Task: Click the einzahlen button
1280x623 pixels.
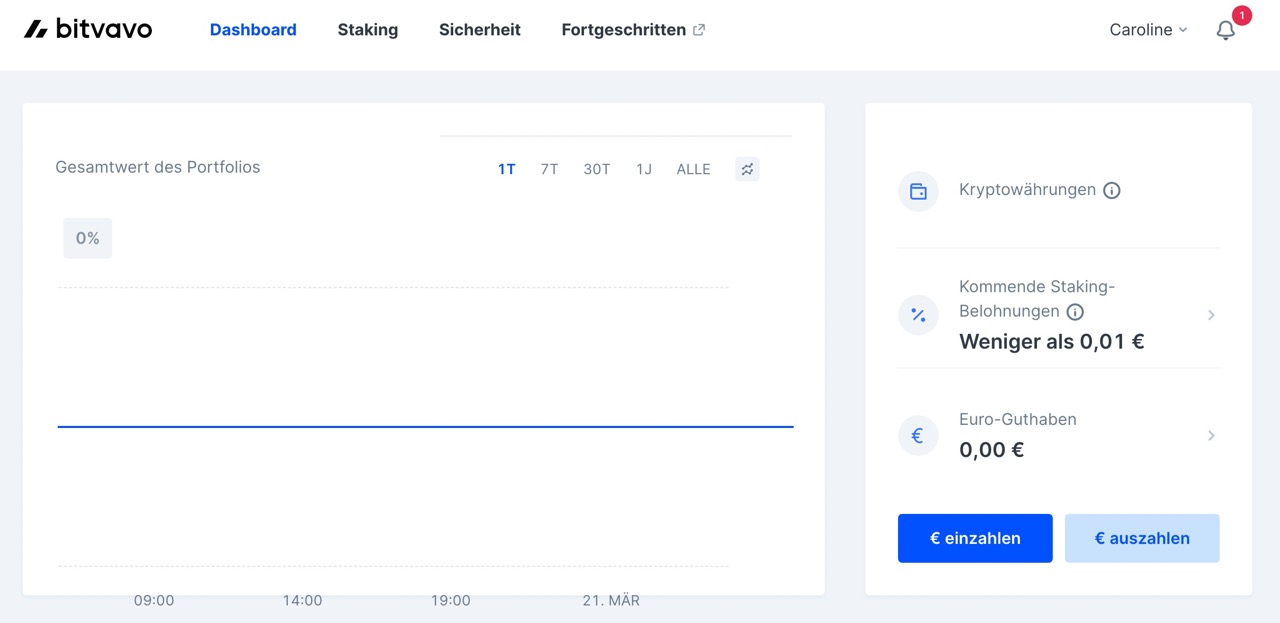Action: pos(974,538)
